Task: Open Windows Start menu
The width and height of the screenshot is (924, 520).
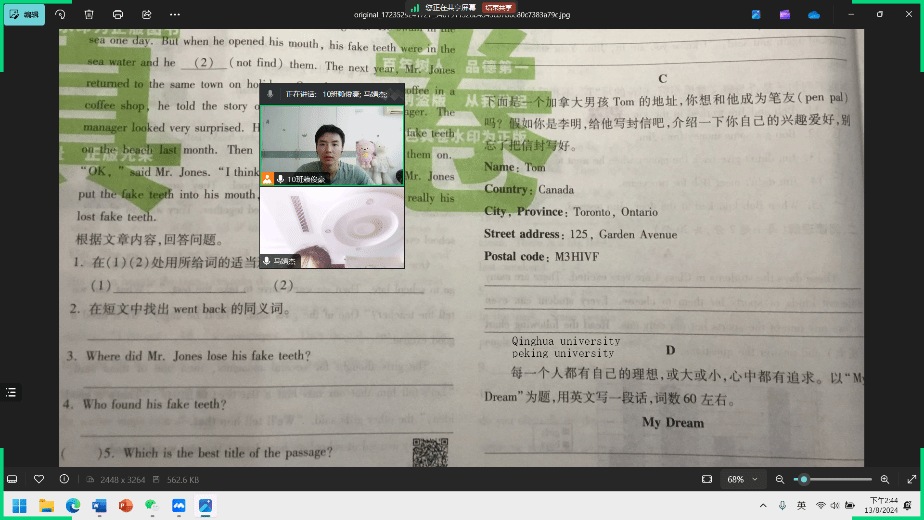Action: (x=19, y=506)
